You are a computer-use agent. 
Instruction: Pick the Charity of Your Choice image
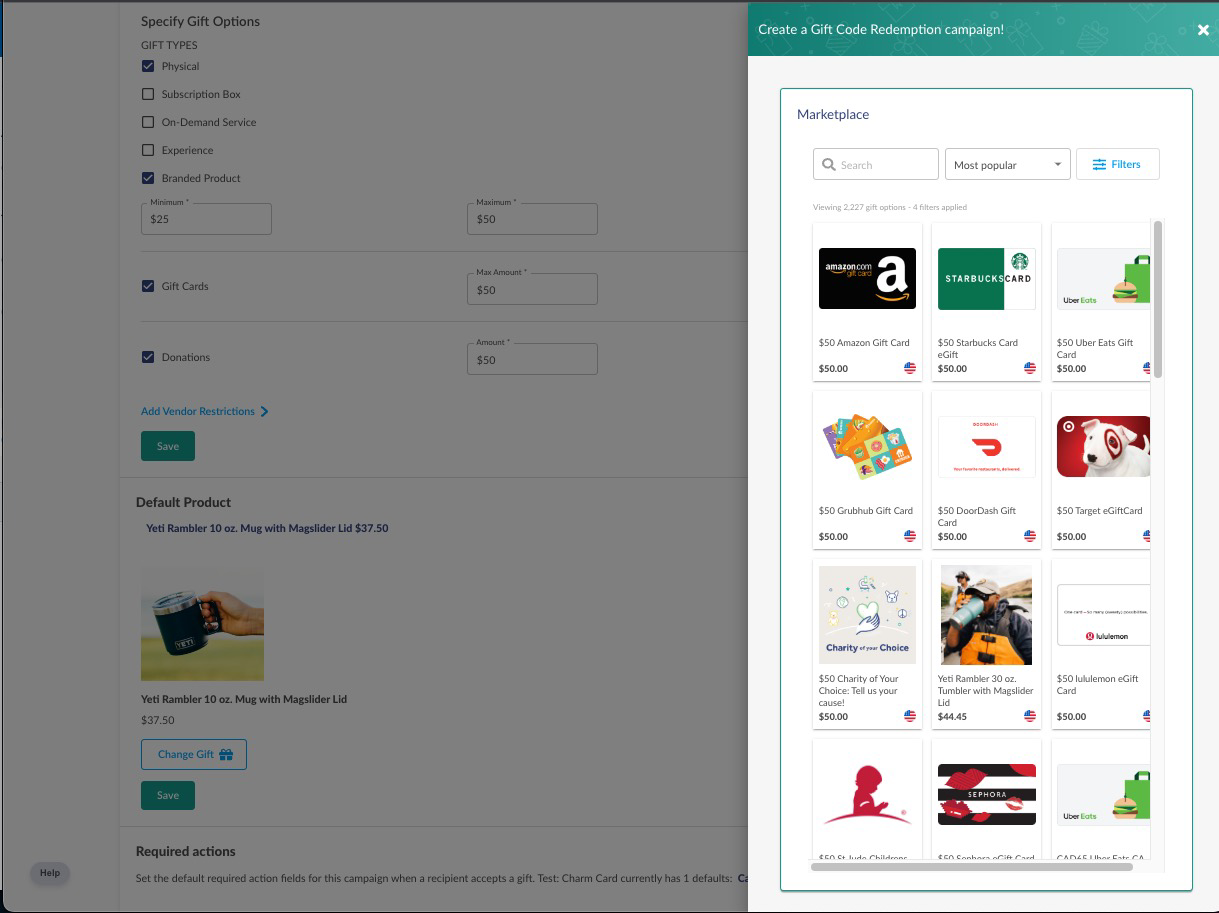click(x=867, y=615)
